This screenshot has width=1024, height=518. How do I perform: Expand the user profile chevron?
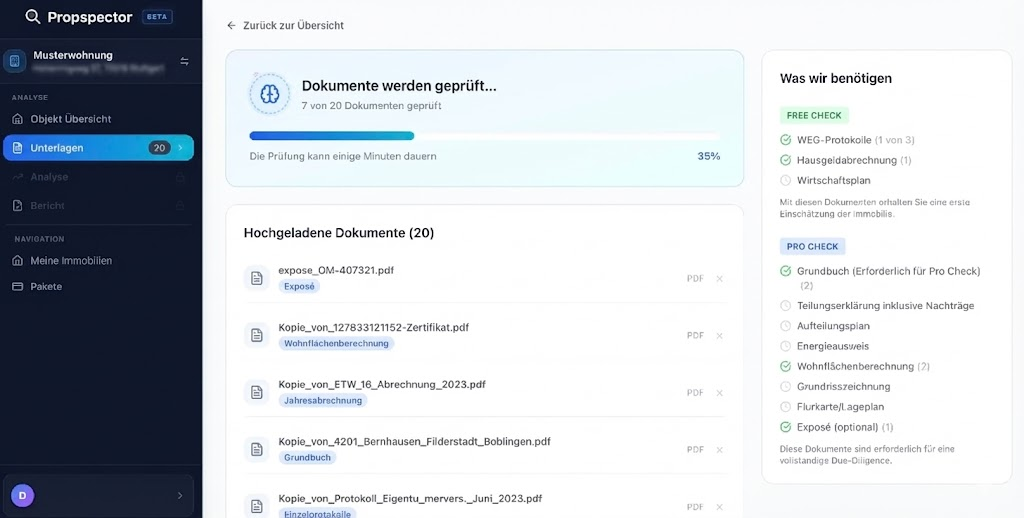click(180, 496)
